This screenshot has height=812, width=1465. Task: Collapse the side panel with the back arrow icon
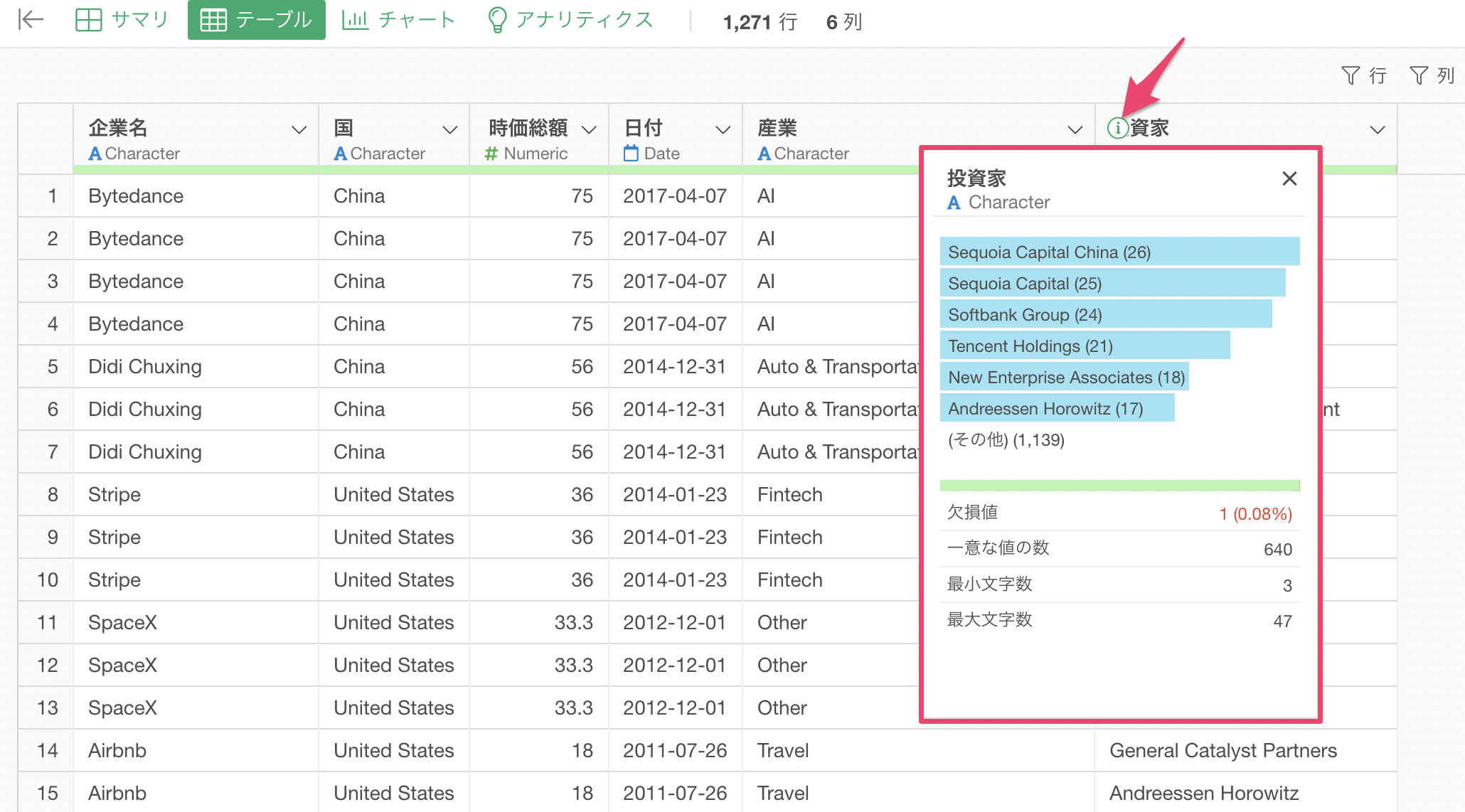pos(31,20)
